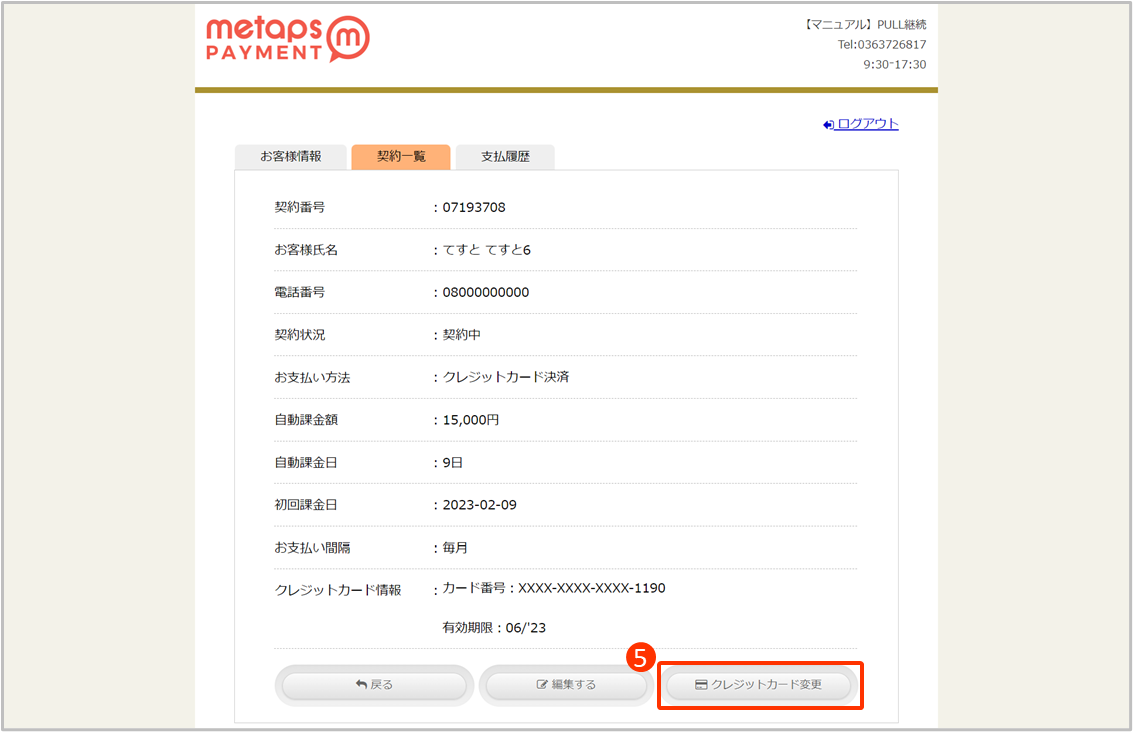Switch to the 支払履歴 tab
Screen dimensions: 1133x732
point(505,157)
